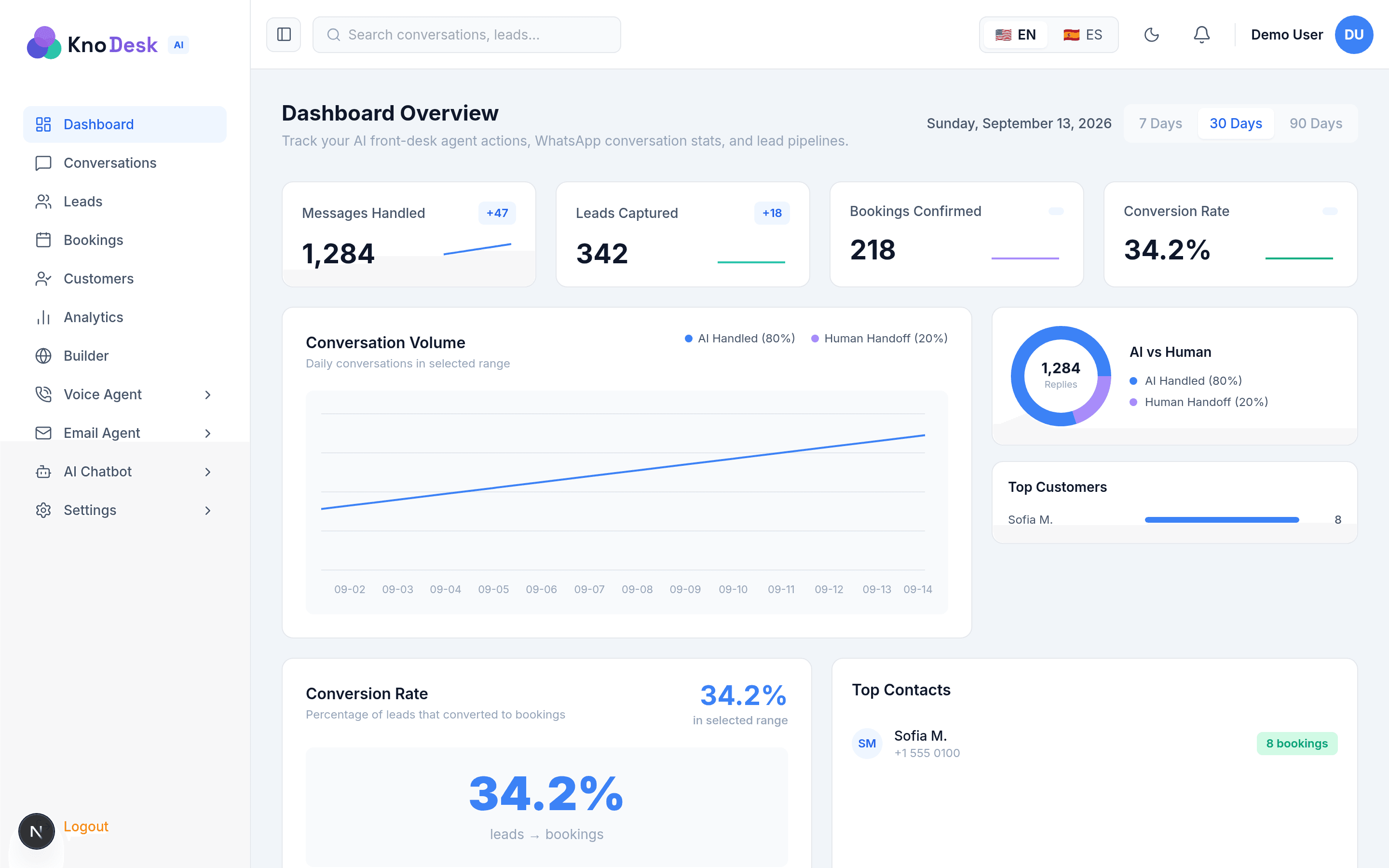Screen dimensions: 1389x868
Task: Open the Conversations page
Action: (x=124, y=163)
